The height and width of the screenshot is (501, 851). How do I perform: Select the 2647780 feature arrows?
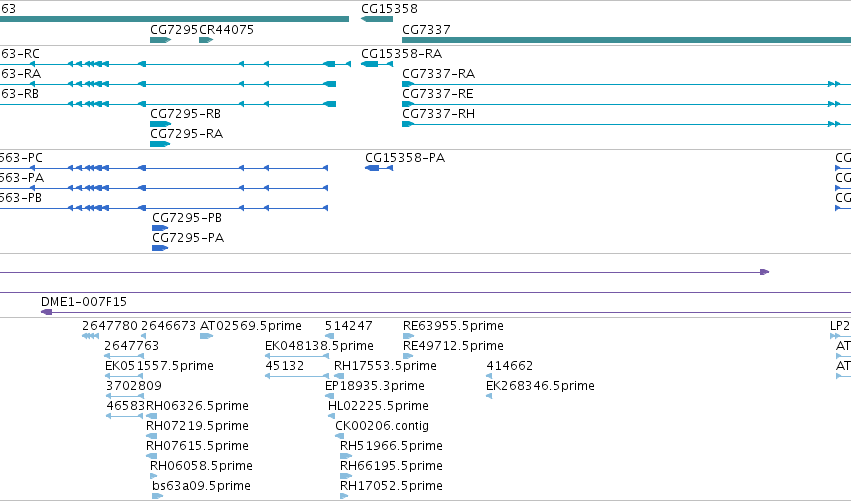tap(91, 337)
